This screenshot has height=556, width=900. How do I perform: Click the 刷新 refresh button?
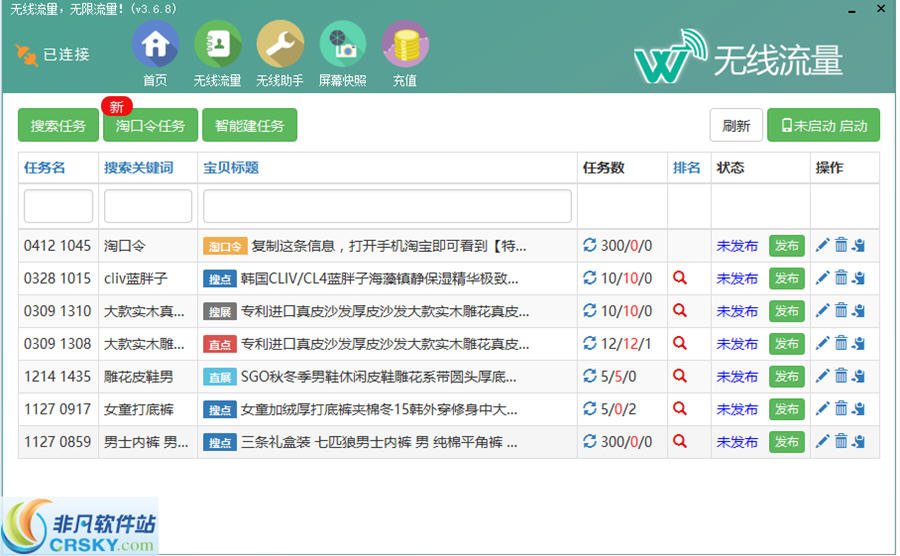[x=736, y=125]
